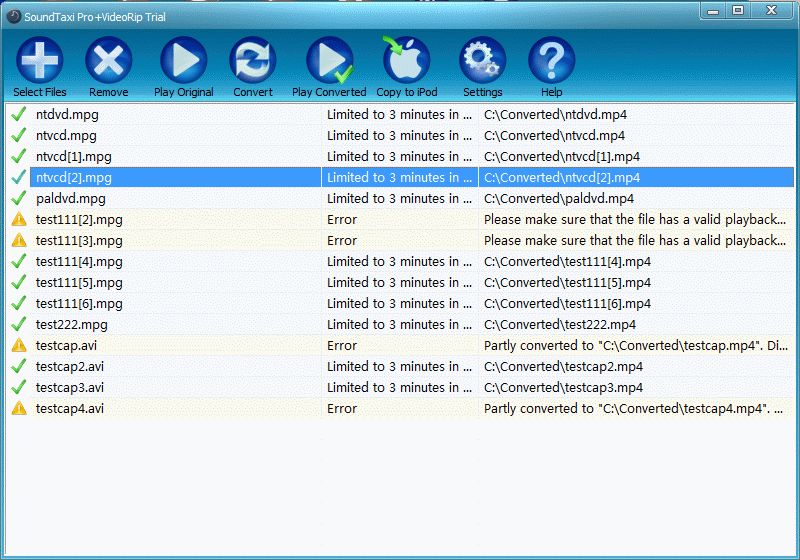800x560 pixels.
Task: Click the green checkmark beside ntvcd.mpg
Action: click(19, 135)
